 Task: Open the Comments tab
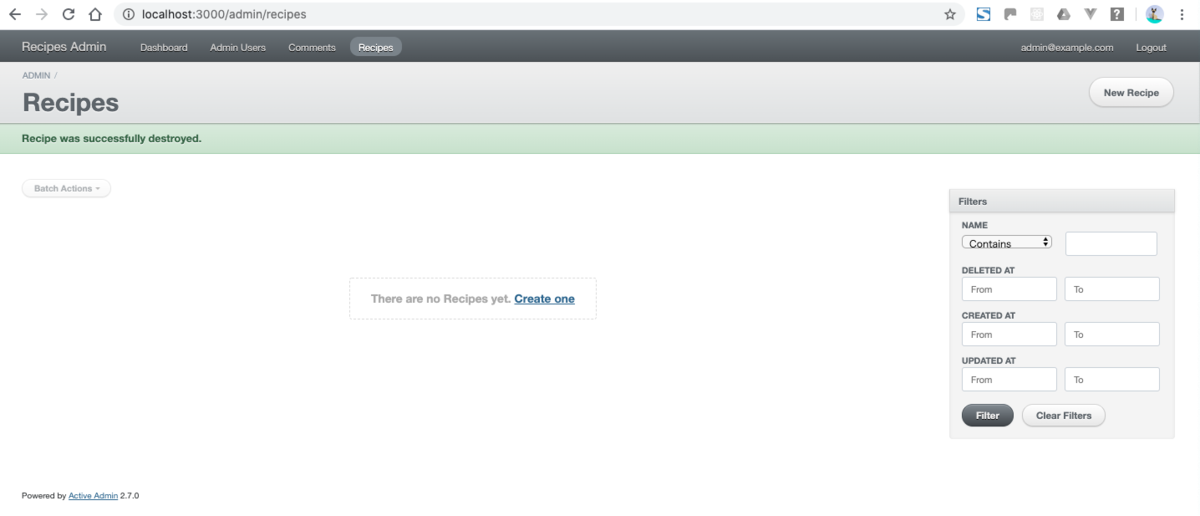click(312, 47)
